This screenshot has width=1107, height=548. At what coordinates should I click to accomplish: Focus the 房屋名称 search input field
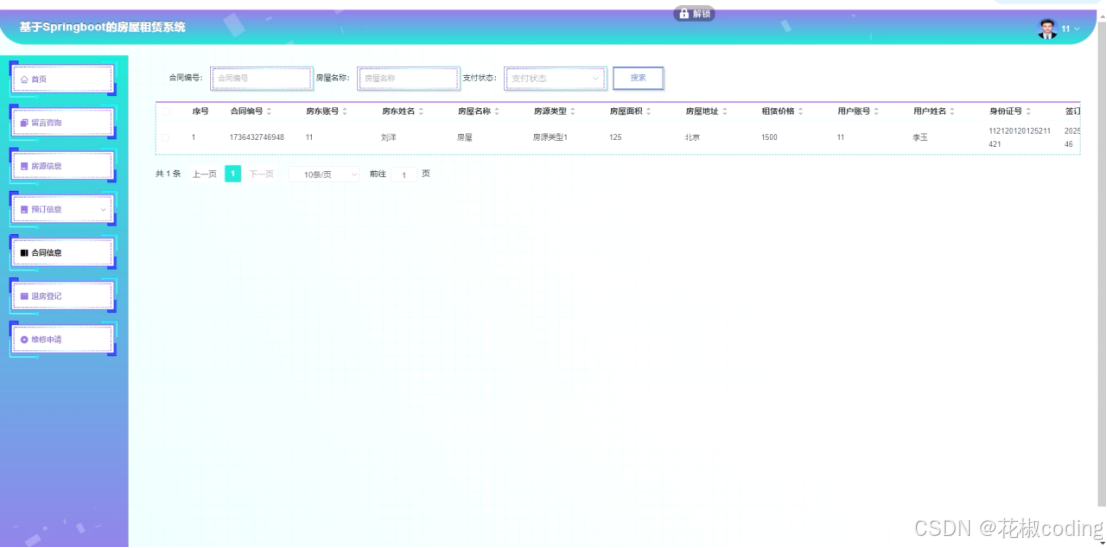pyautogui.click(x=409, y=78)
